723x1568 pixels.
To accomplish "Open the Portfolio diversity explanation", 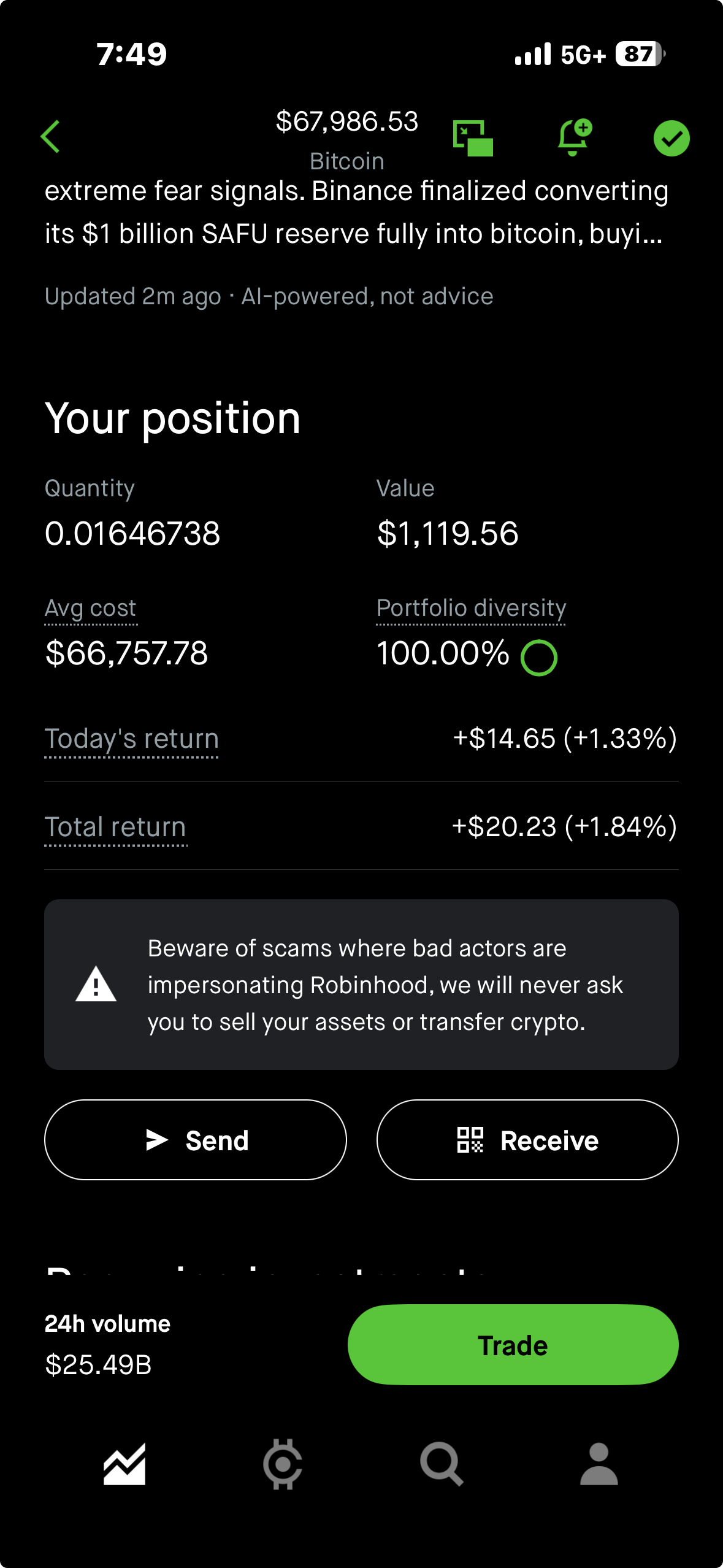I will pos(471,608).
